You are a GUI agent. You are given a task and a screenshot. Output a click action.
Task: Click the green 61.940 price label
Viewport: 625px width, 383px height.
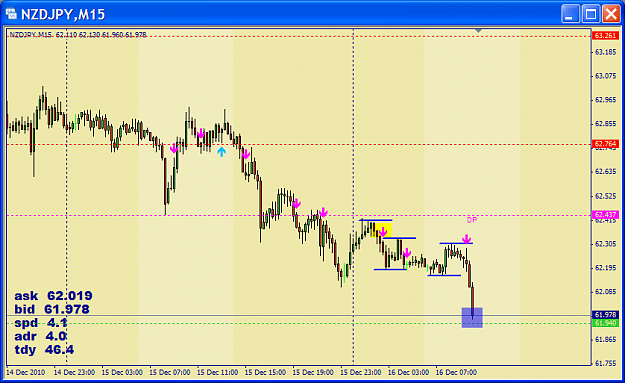(x=605, y=323)
